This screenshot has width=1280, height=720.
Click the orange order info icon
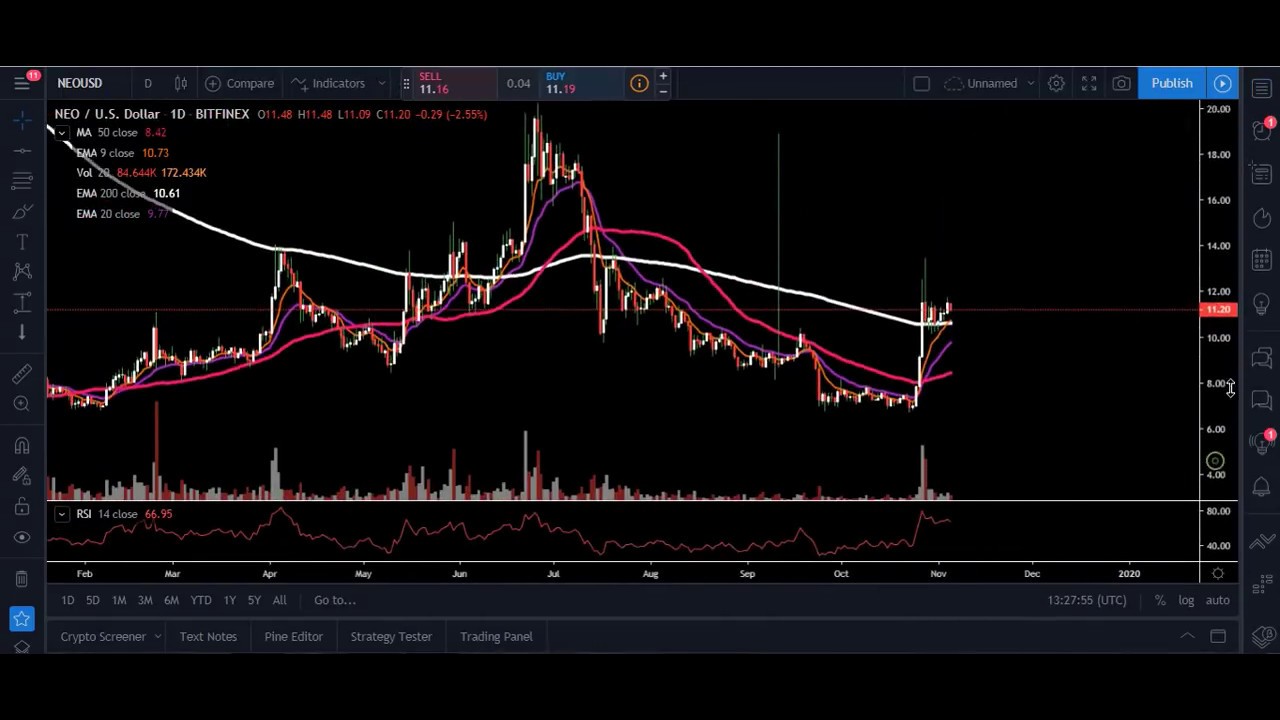[639, 83]
